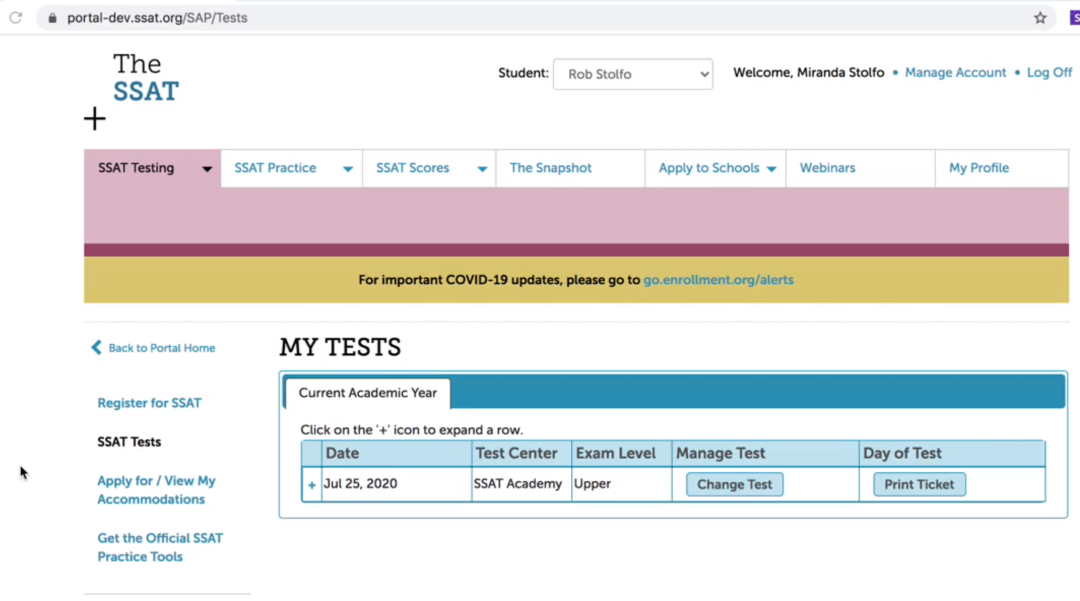Viewport: 1080px width, 601px height.
Task: Expand the SSAT Testing menu arrow
Action: point(207,169)
